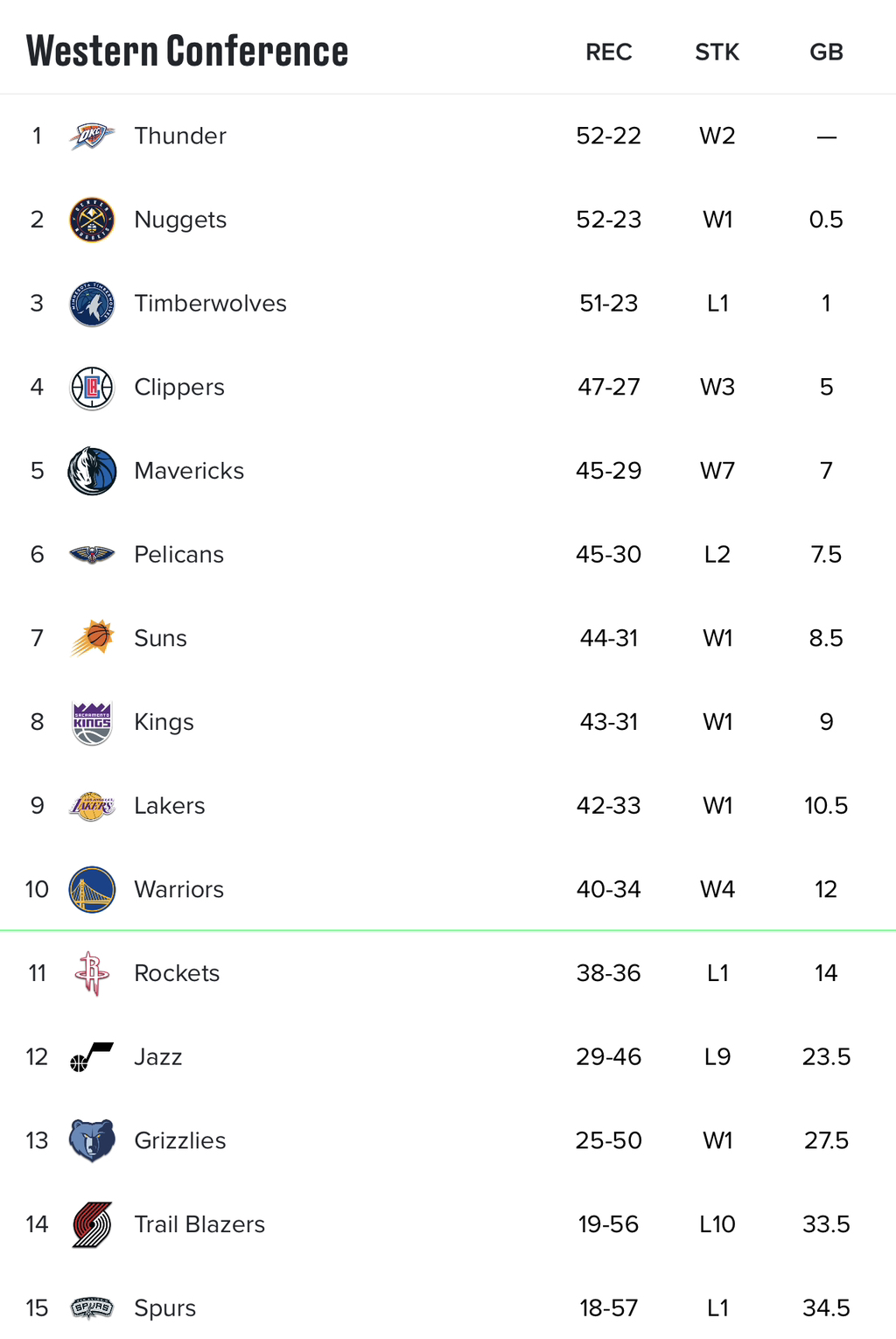Click the Western Conference heading
896x1339 pixels.
[187, 51]
